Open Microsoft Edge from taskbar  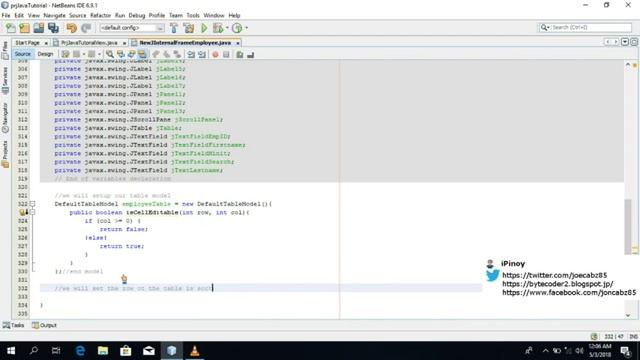coord(80,351)
